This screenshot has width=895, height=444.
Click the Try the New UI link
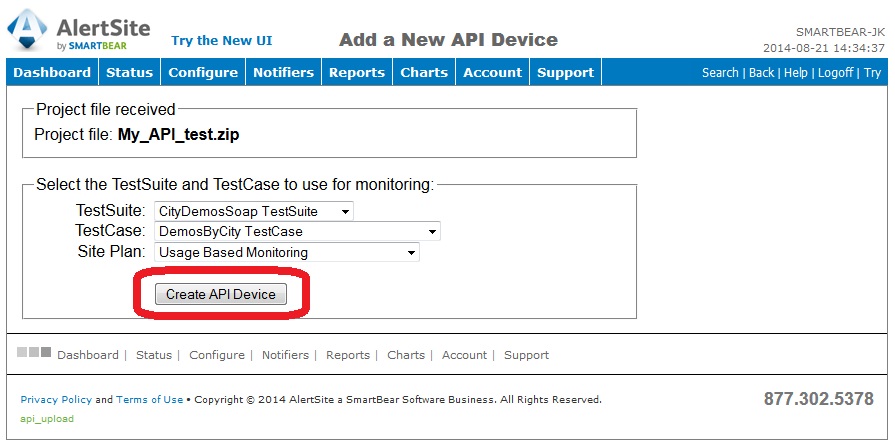click(221, 41)
